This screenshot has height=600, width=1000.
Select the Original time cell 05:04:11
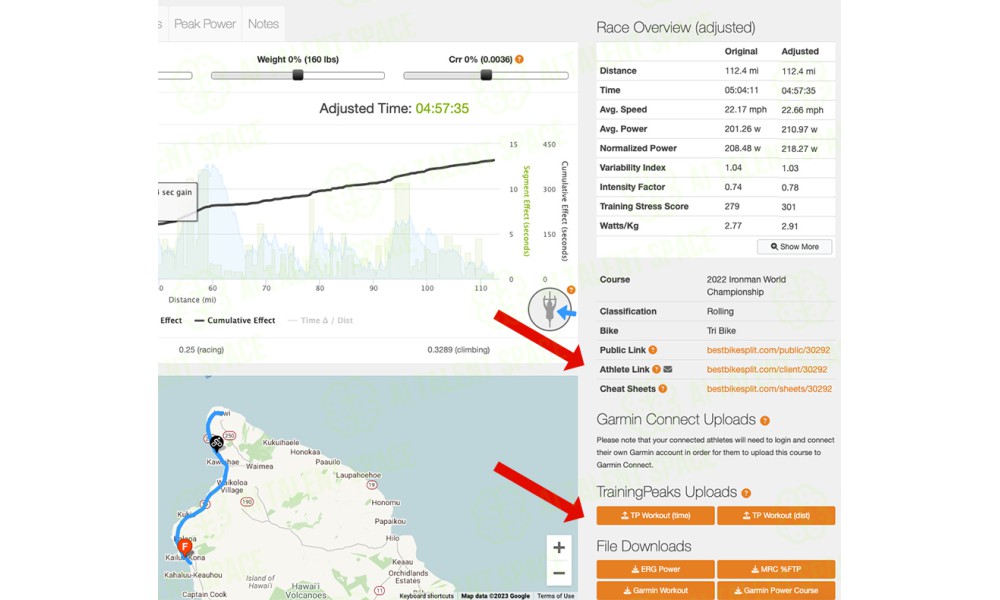tap(742, 90)
